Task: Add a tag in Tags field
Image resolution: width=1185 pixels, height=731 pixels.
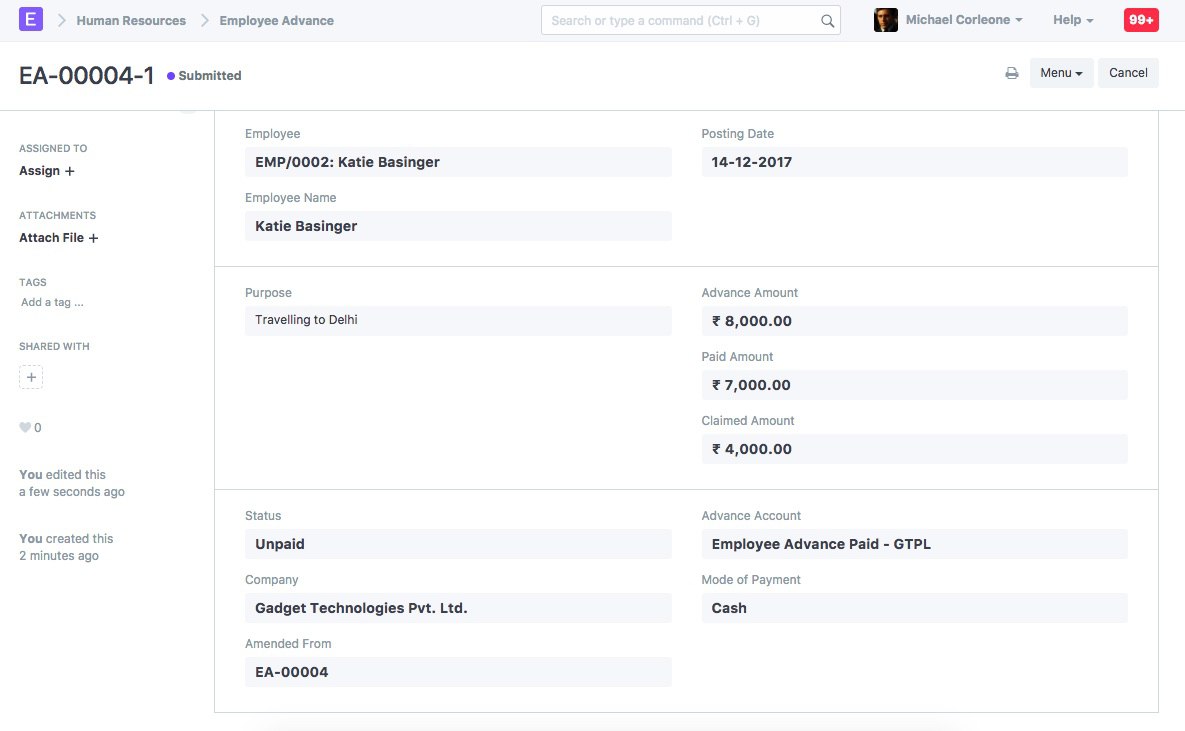Action: tap(52, 302)
